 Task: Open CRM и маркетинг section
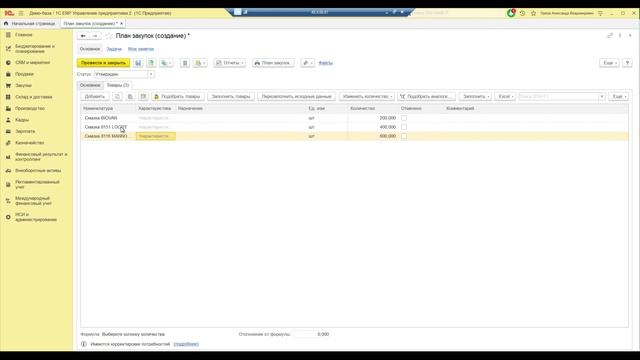33,63
